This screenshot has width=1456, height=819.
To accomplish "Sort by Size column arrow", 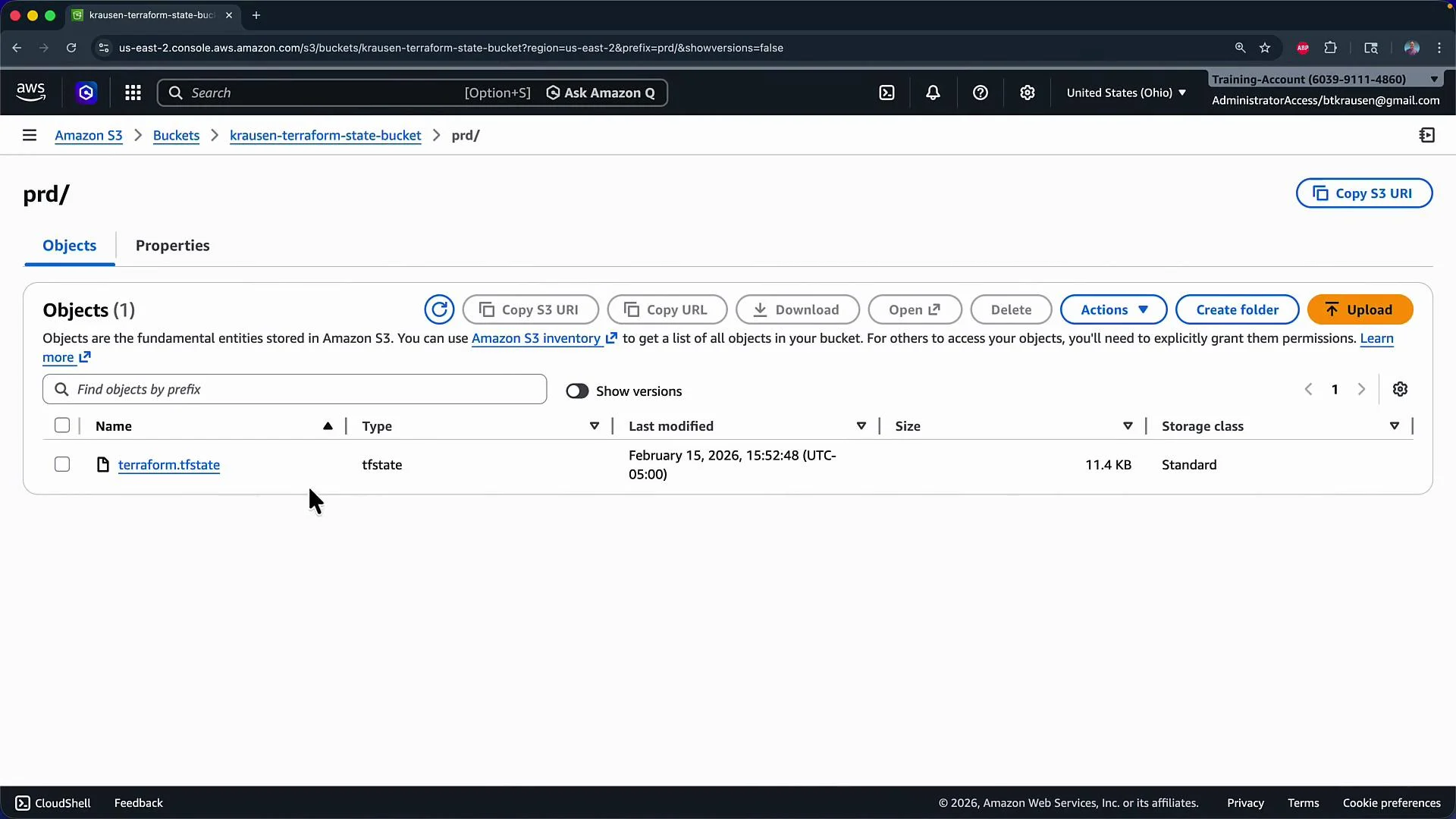I will coord(1128,426).
